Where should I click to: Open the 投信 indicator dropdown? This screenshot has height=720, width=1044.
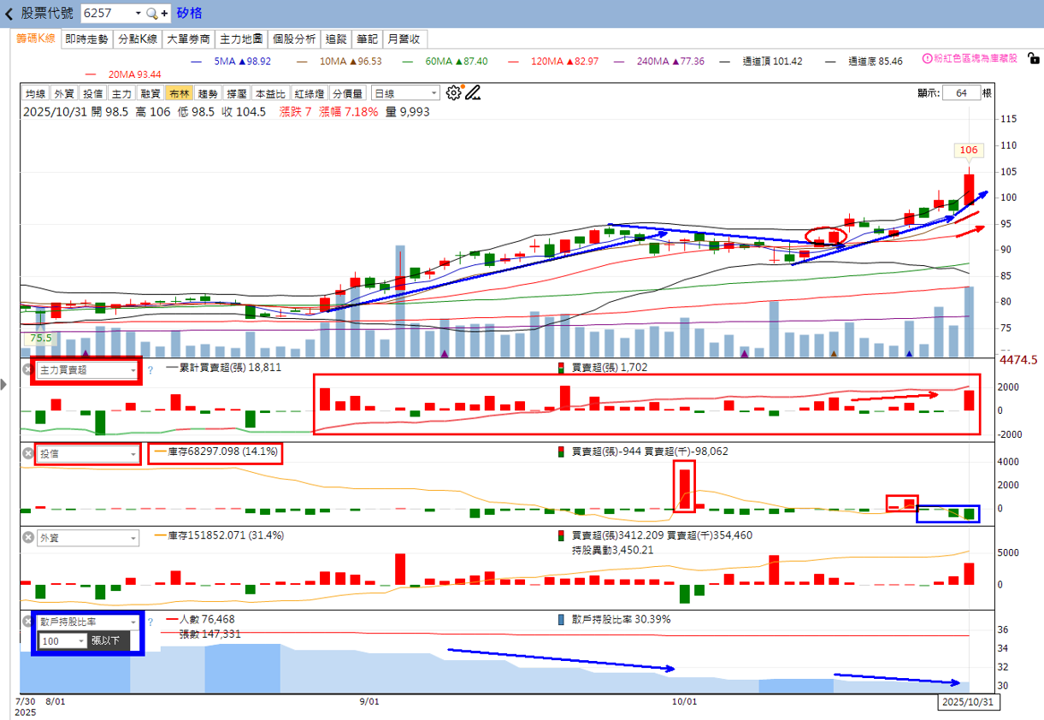coord(87,454)
